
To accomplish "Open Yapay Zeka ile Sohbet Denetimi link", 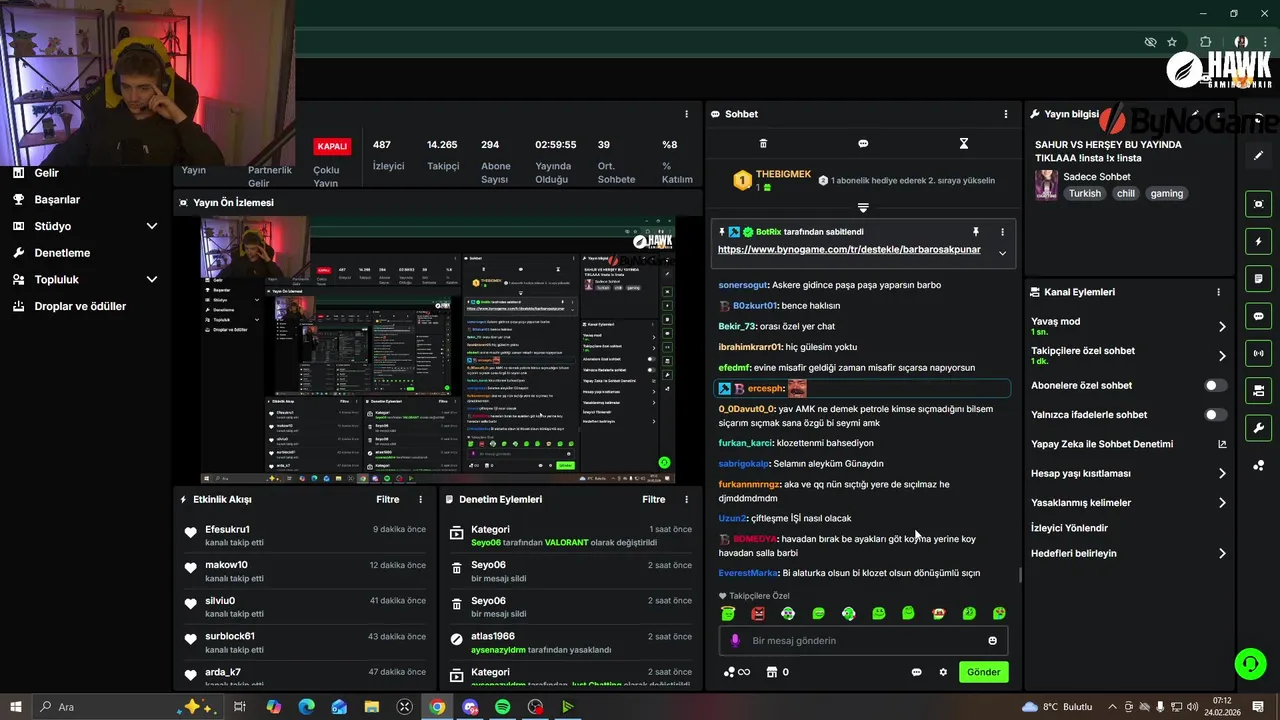I will pos(1128,444).
